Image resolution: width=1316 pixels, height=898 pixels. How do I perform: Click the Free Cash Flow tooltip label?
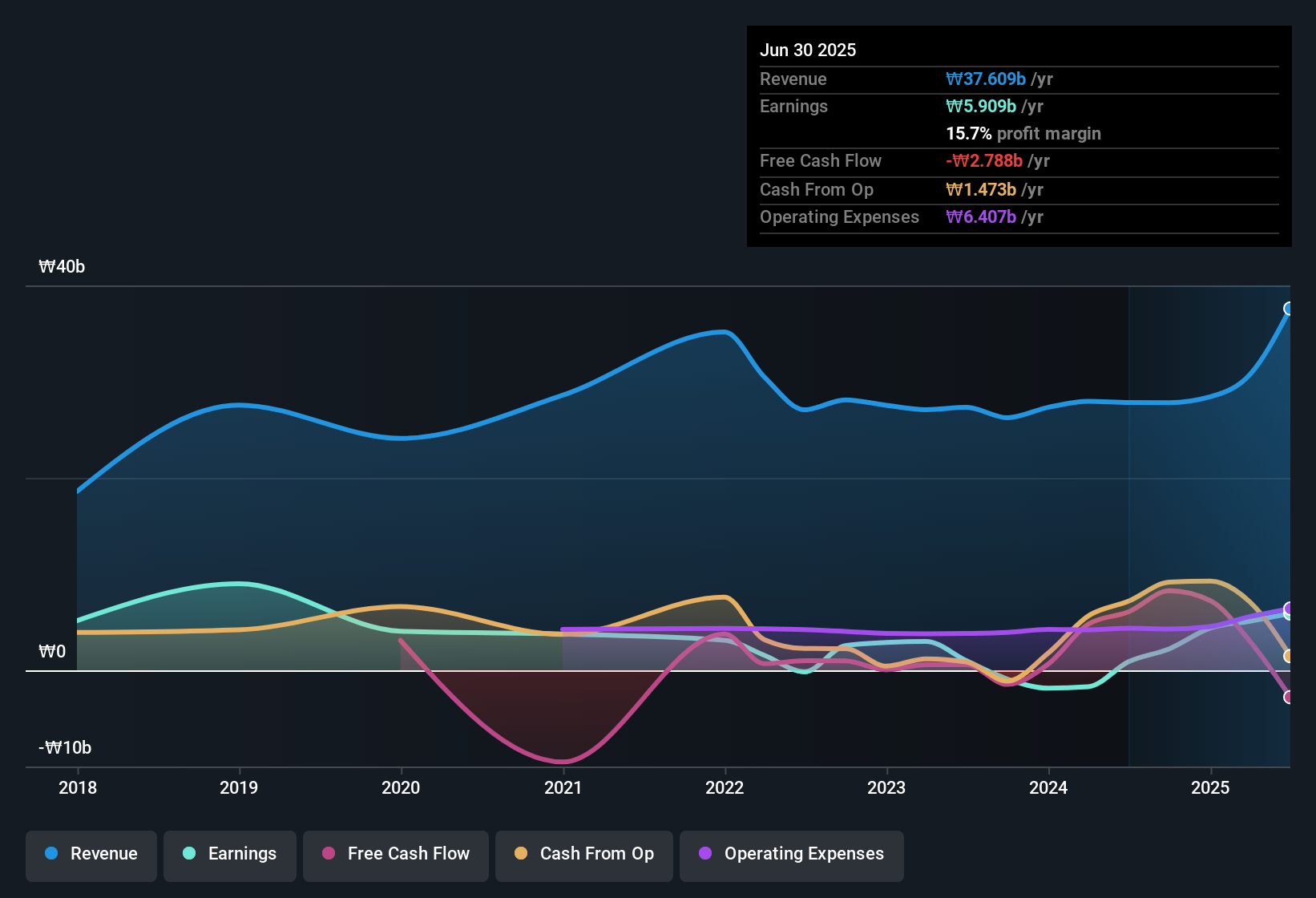(x=821, y=161)
